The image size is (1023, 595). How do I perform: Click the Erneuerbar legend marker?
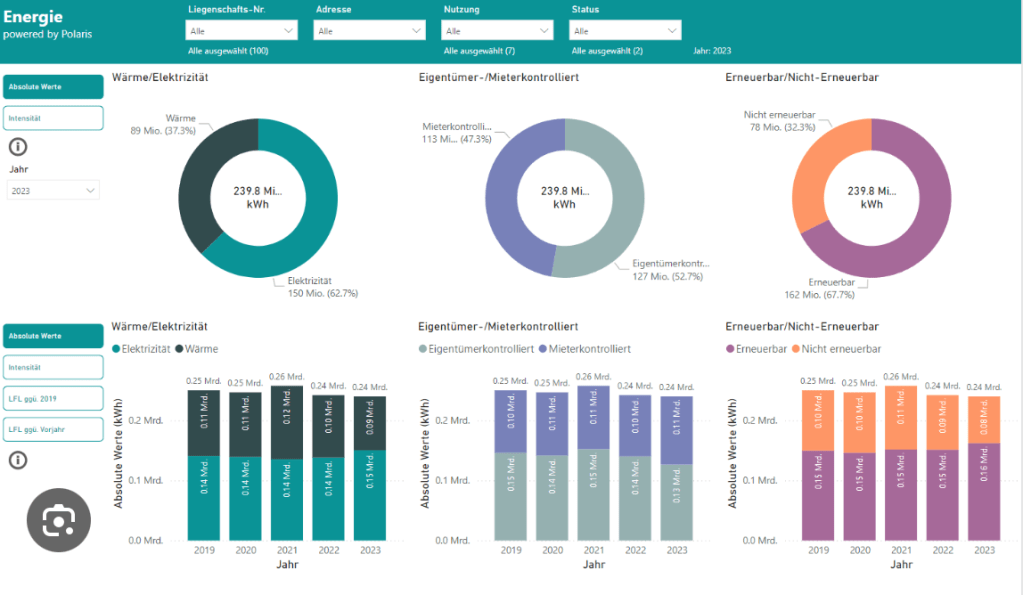[x=730, y=349]
